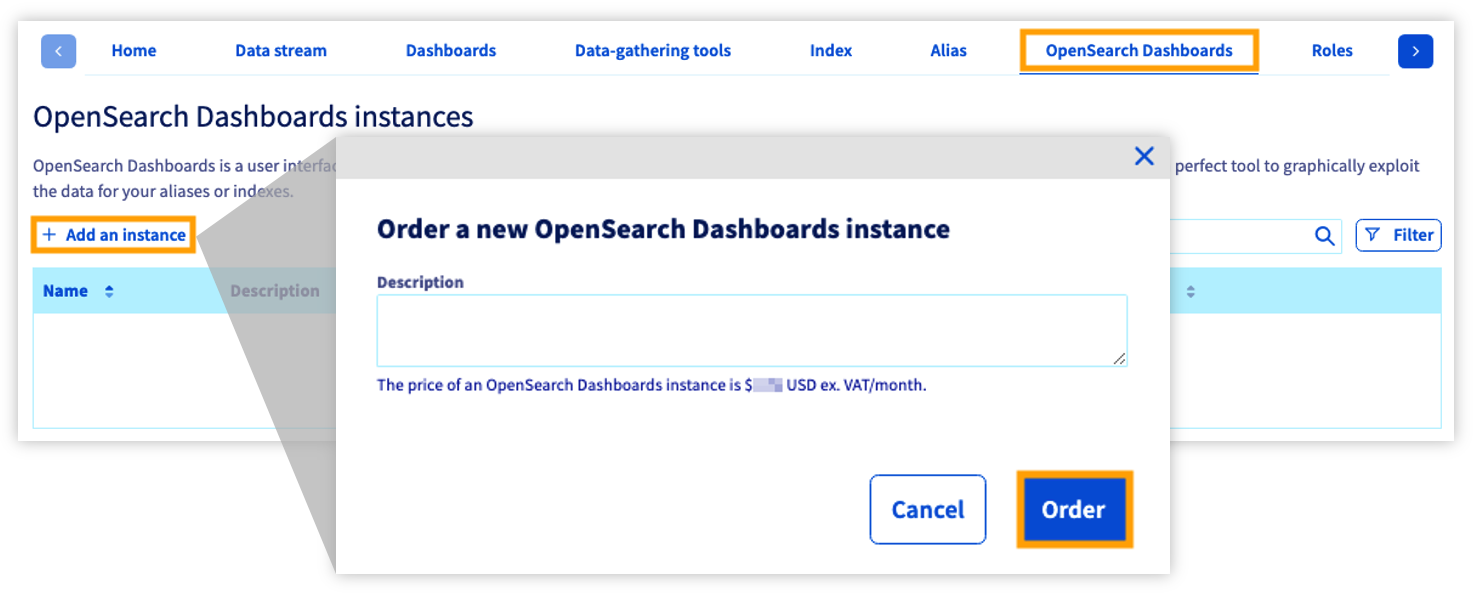The image size is (1476, 597).
Task: Select the OpenSearch Dashboards tab
Action: click(1139, 50)
